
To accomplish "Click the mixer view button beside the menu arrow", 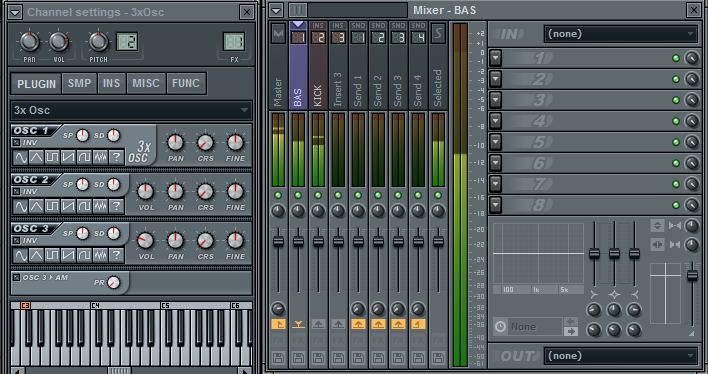I will coord(298,10).
